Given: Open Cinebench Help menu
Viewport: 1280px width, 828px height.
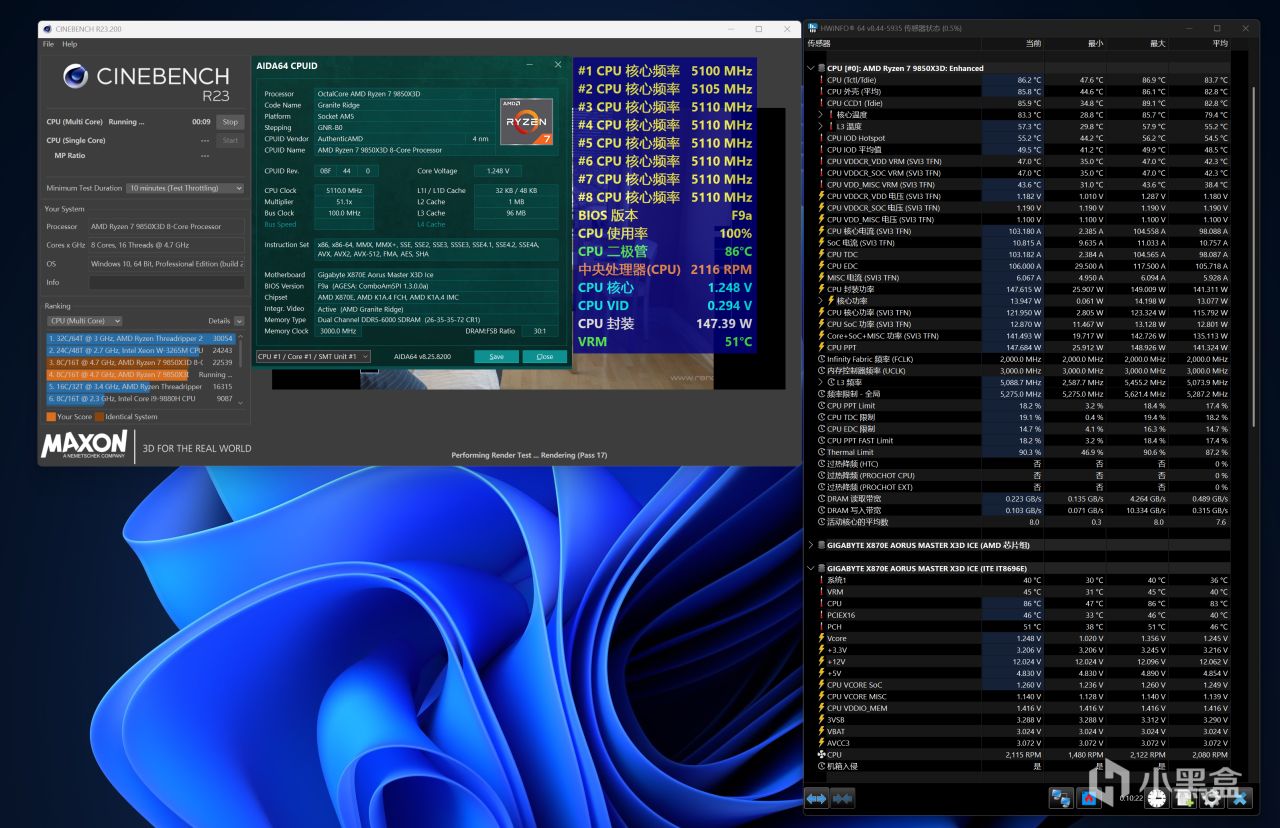Looking at the screenshot, I should tap(69, 44).
